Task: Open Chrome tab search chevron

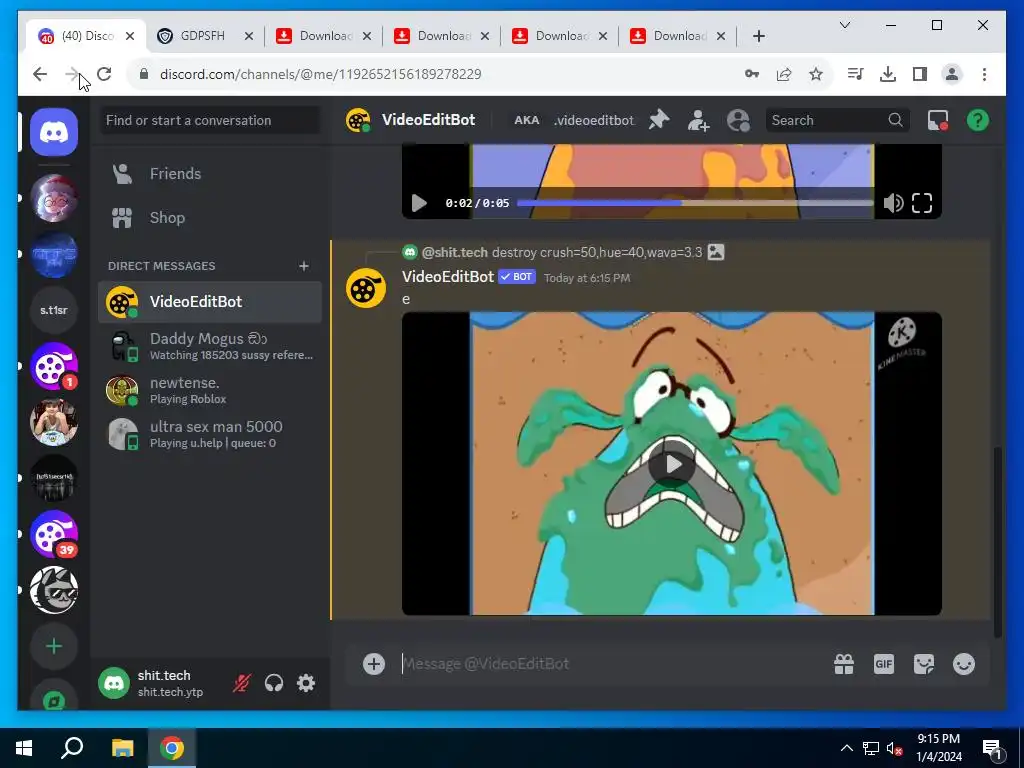Action: point(844,25)
